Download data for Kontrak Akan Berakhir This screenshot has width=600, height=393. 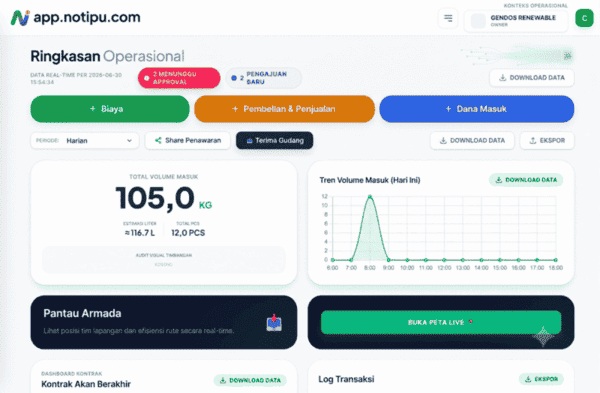click(x=250, y=380)
